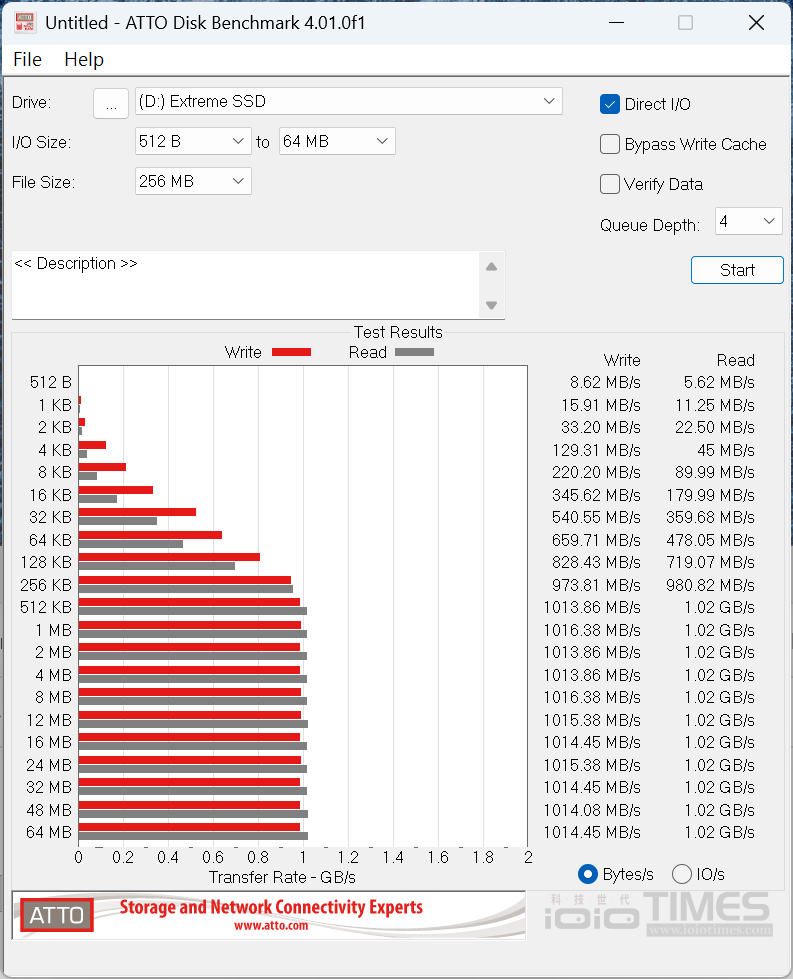The image size is (793, 979).
Task: Open the Help menu
Action: [x=84, y=59]
